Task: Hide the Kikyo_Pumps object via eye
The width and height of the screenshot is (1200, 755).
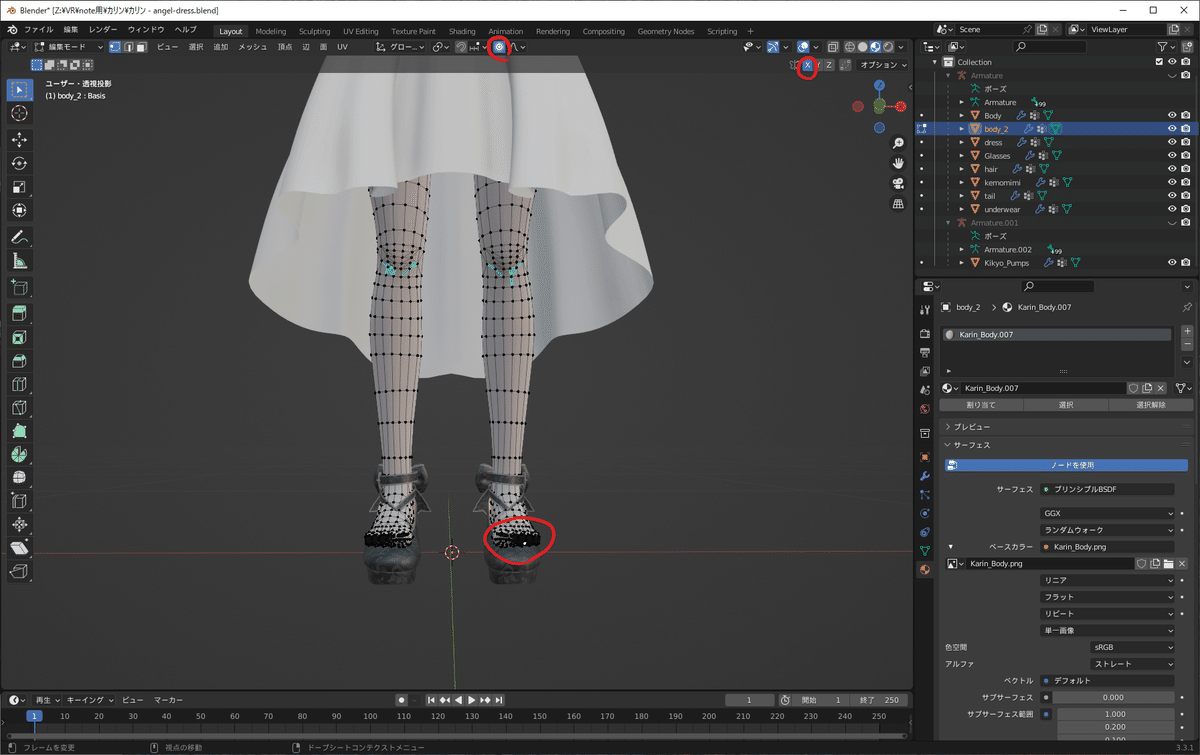Action: tap(1172, 263)
